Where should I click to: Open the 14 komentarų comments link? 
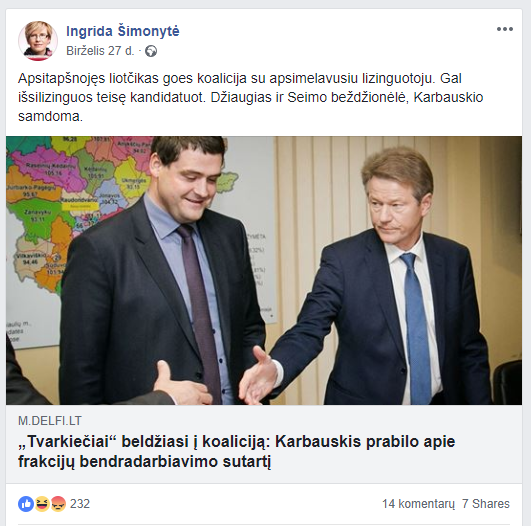[418, 504]
